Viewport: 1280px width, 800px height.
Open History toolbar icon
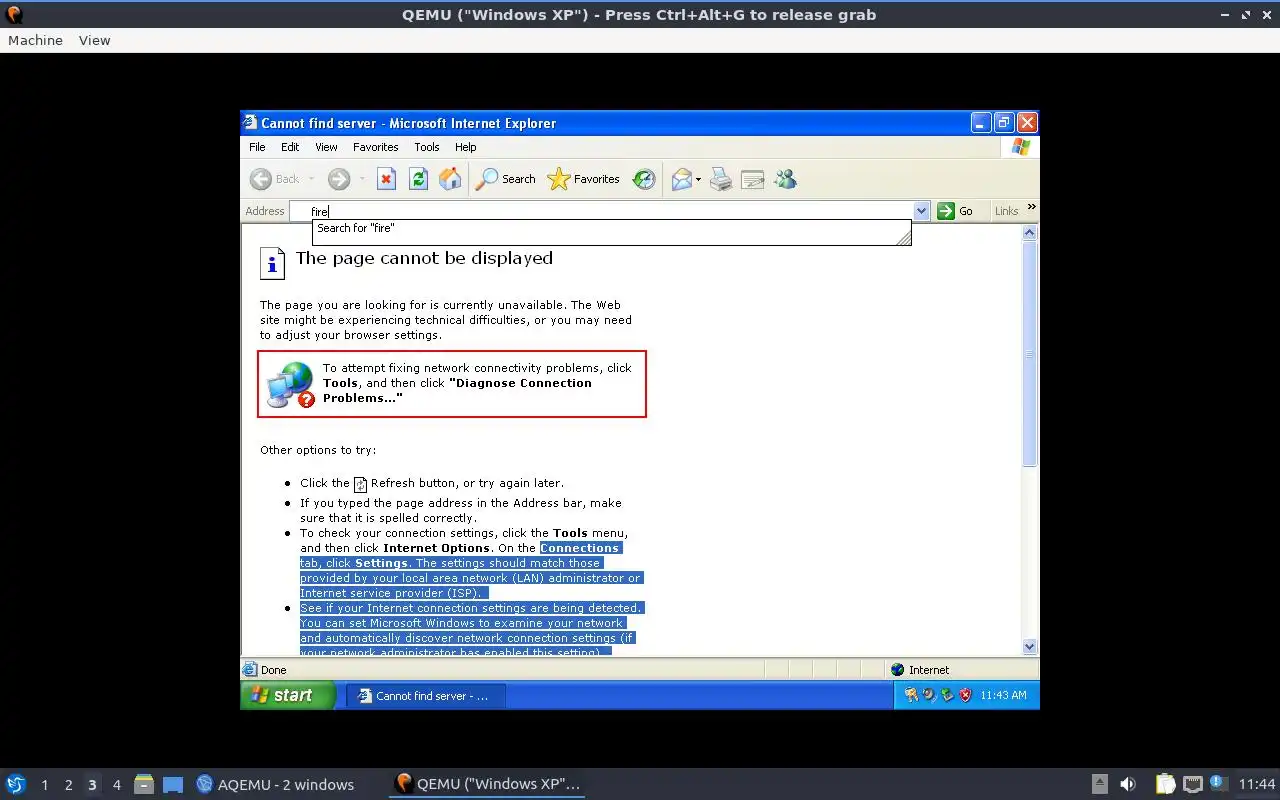coord(645,179)
